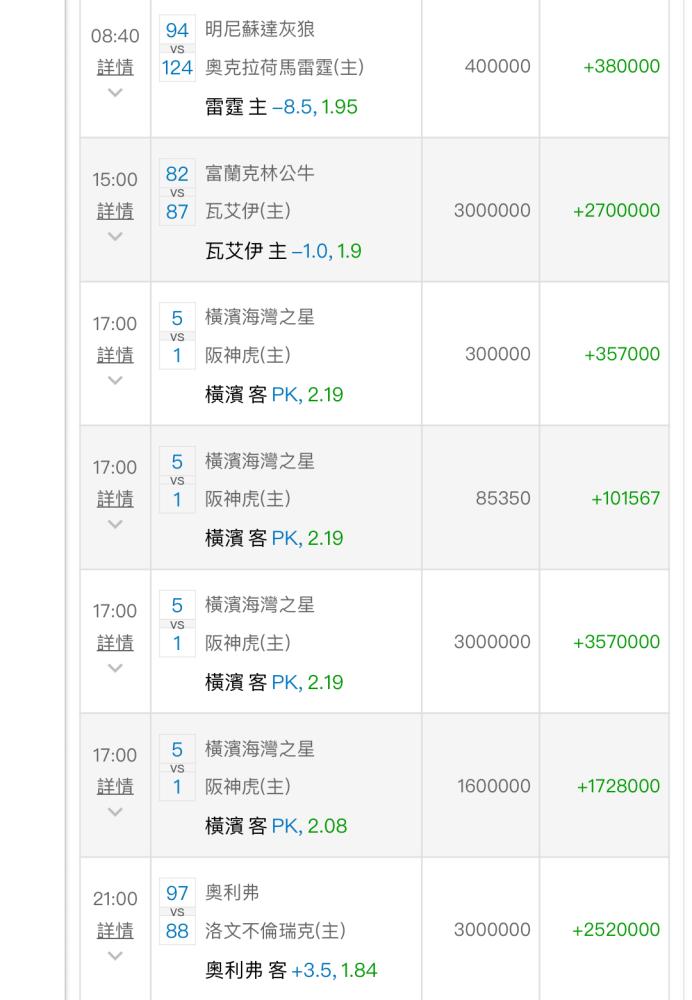The image size is (692, 1000).
Task: Expand chevron in 17:00 row with 85350 stake
Action: [x=115, y=524]
